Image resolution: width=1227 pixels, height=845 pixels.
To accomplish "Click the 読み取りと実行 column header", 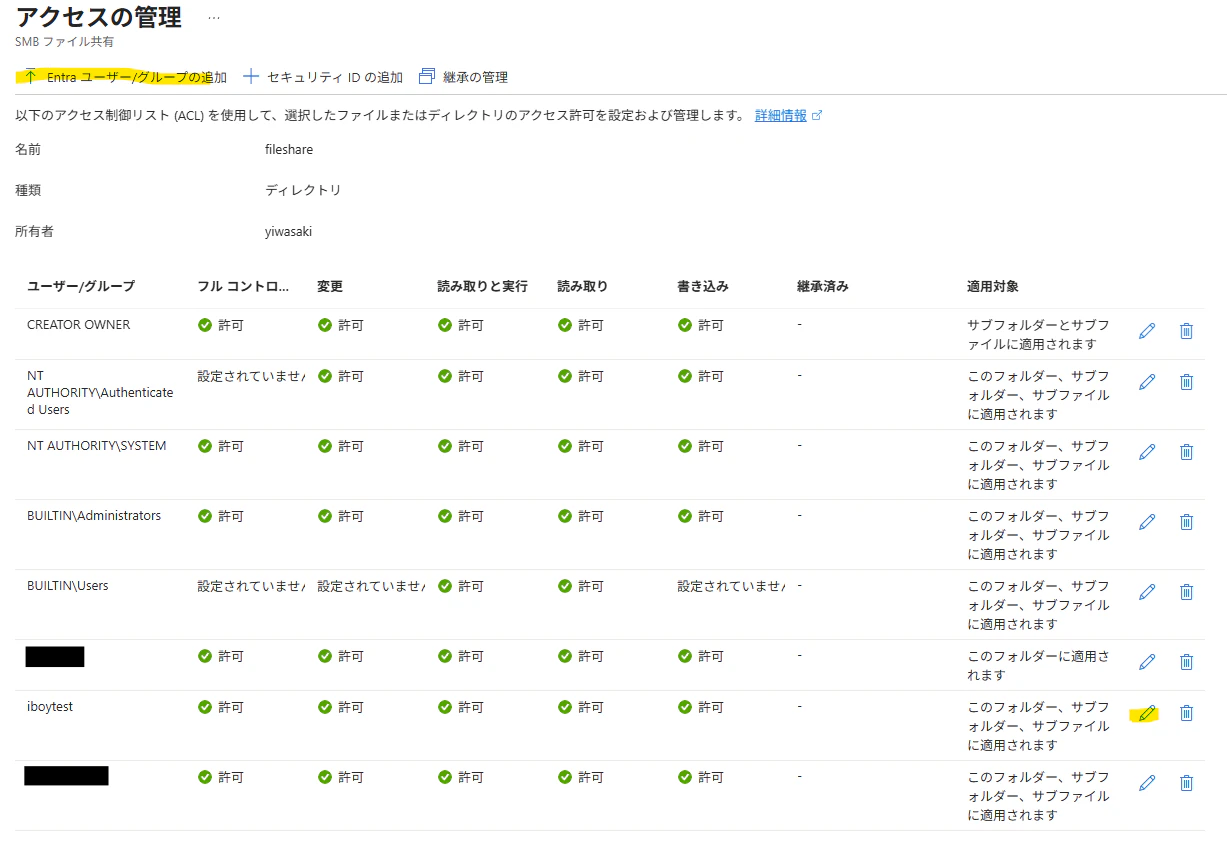I will pyautogui.click(x=482, y=286).
